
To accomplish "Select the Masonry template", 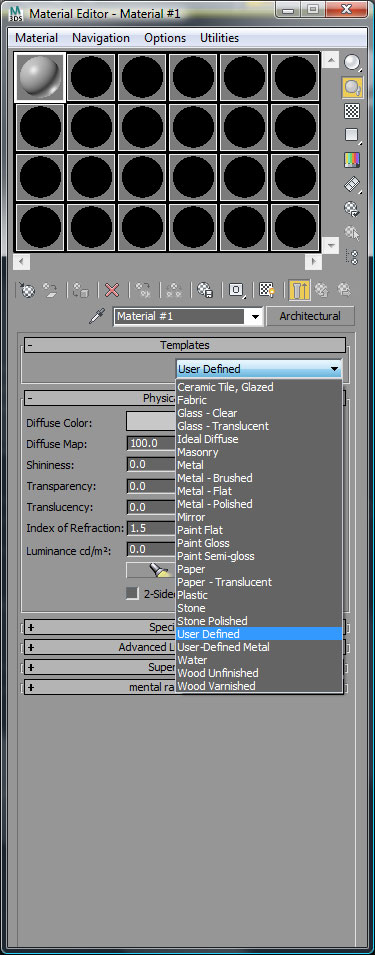I will point(259,452).
